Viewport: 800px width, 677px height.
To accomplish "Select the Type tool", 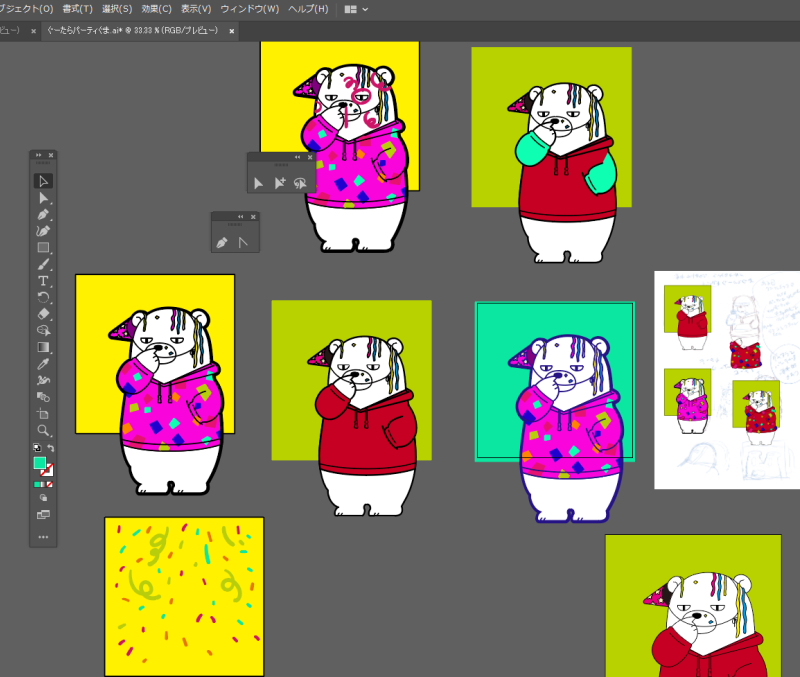I will (43, 281).
